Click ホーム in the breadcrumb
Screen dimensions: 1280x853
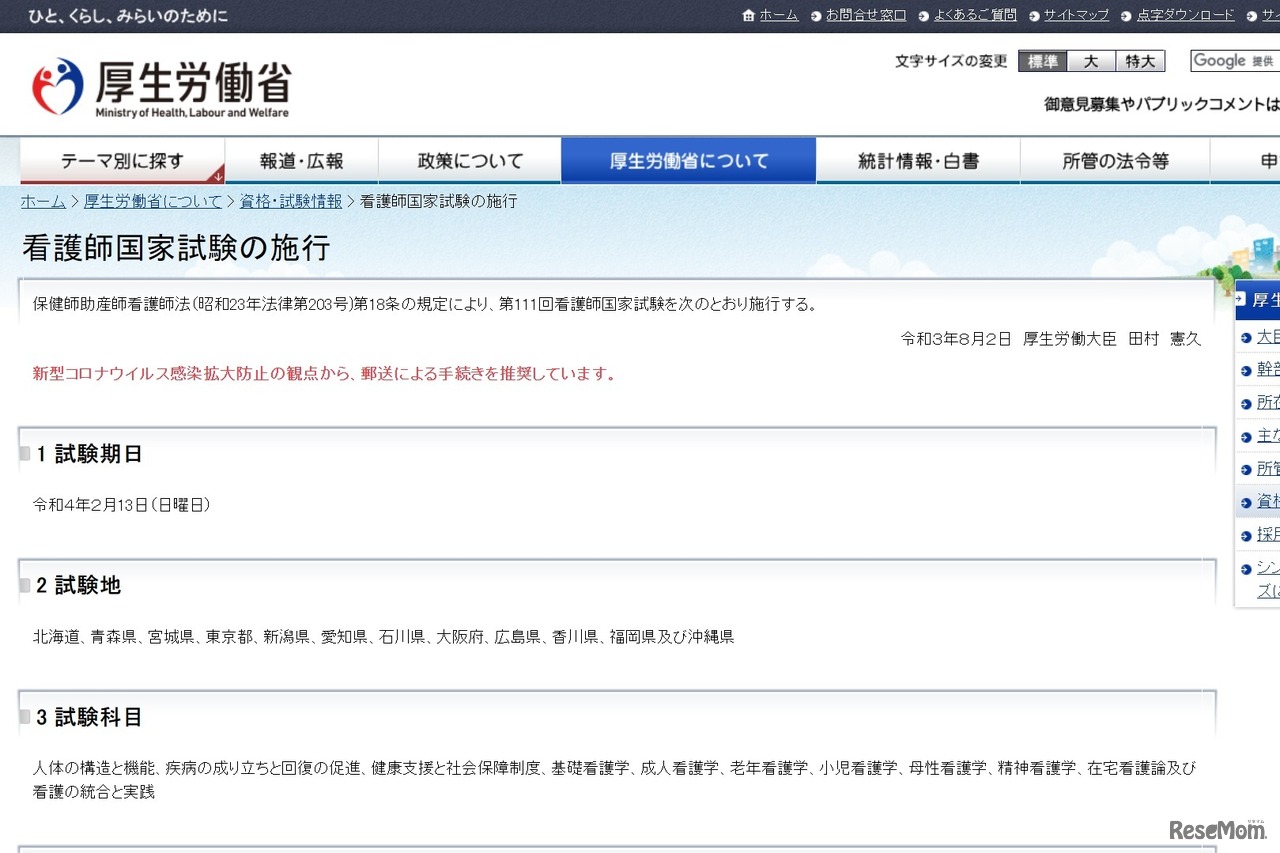(x=43, y=201)
